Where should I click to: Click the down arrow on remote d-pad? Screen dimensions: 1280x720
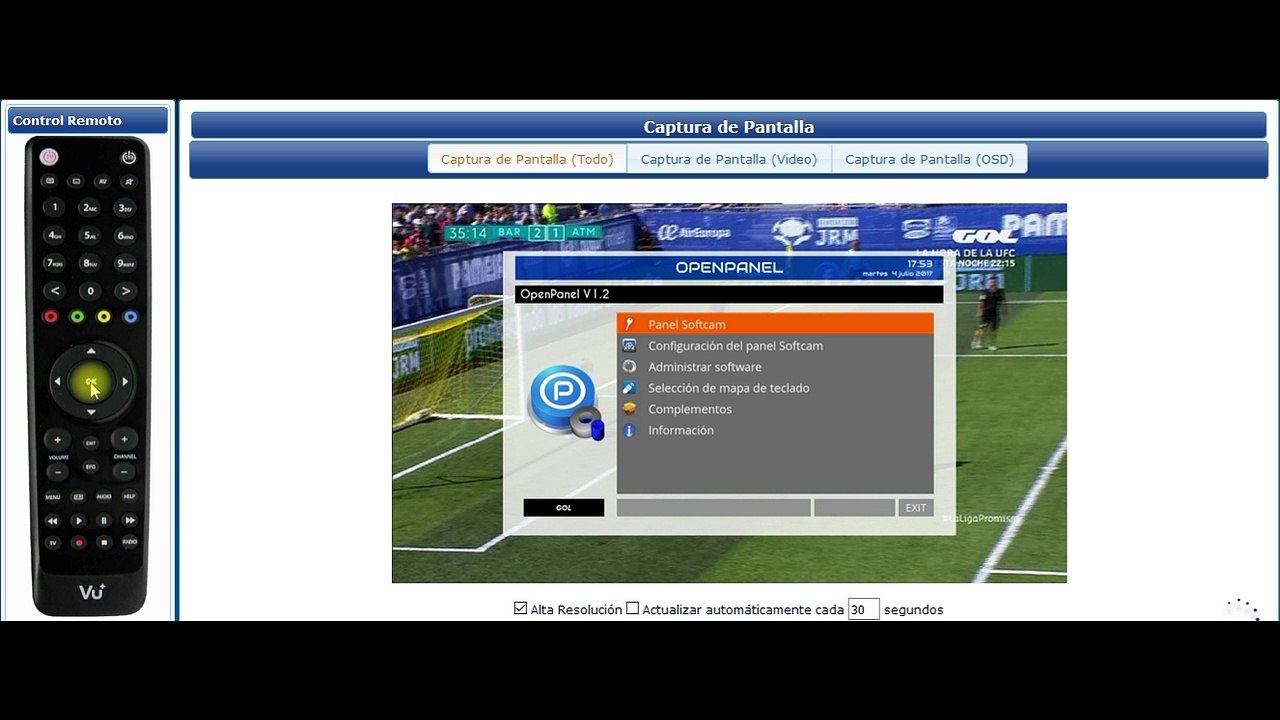91,412
